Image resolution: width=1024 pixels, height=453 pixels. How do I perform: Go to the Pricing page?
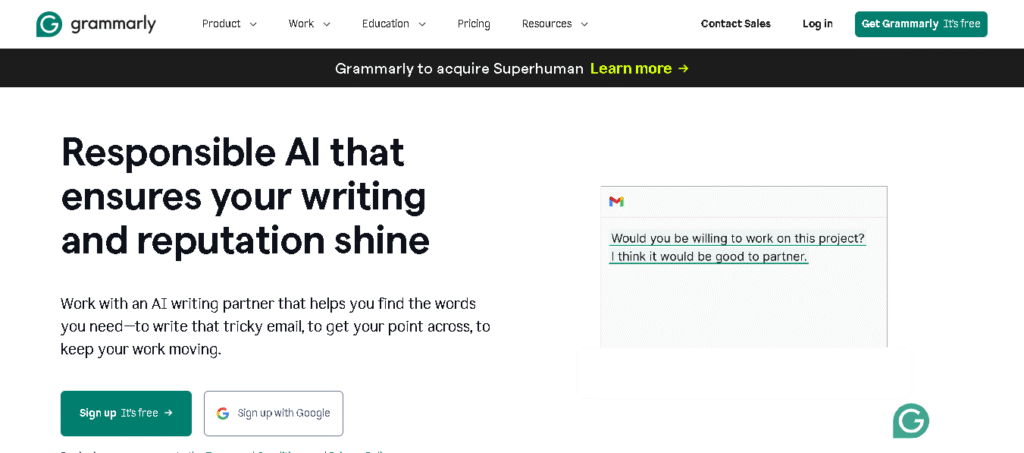tap(474, 24)
